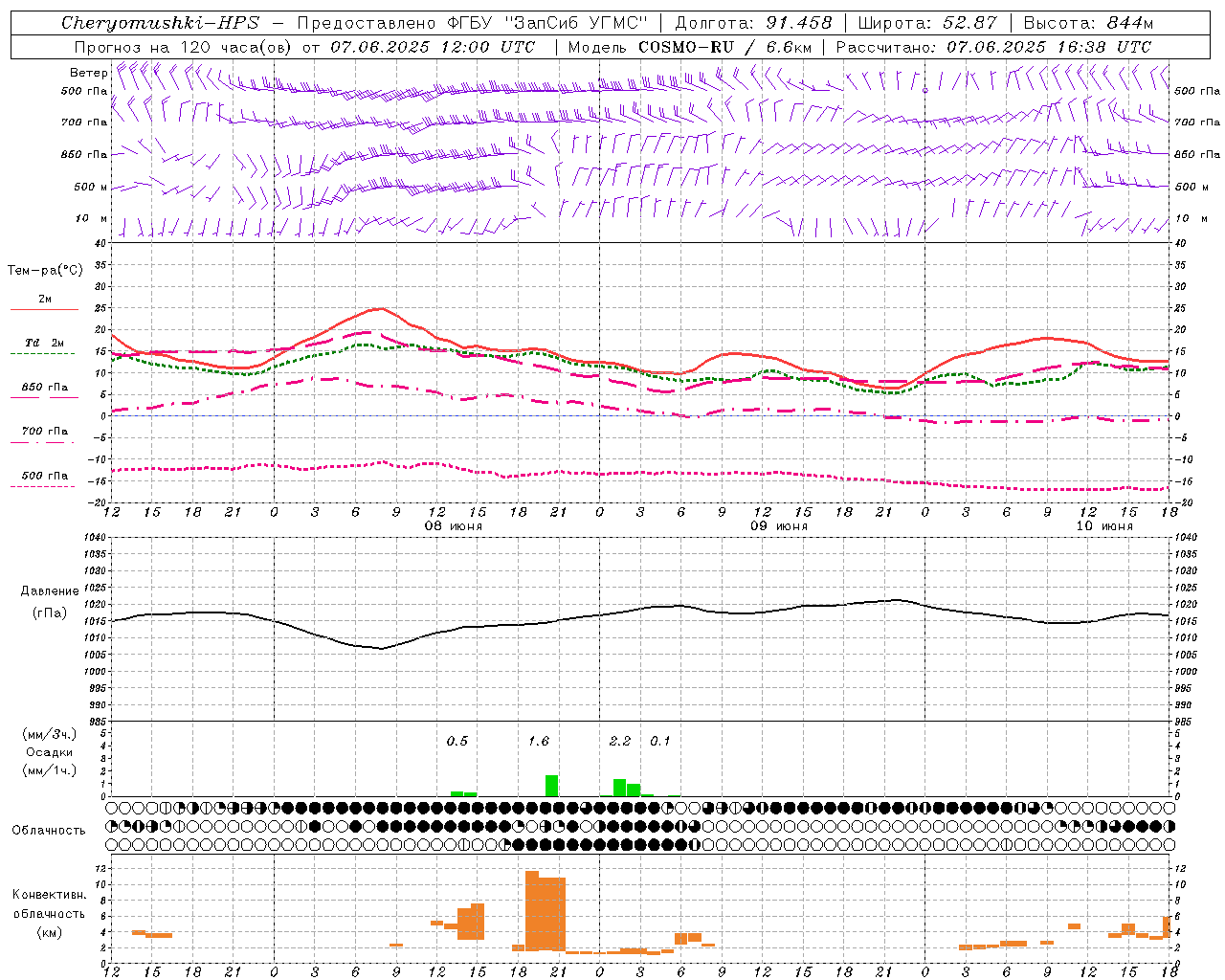
Task: Click the "500 м" wind level label at left
Action: pos(91,187)
